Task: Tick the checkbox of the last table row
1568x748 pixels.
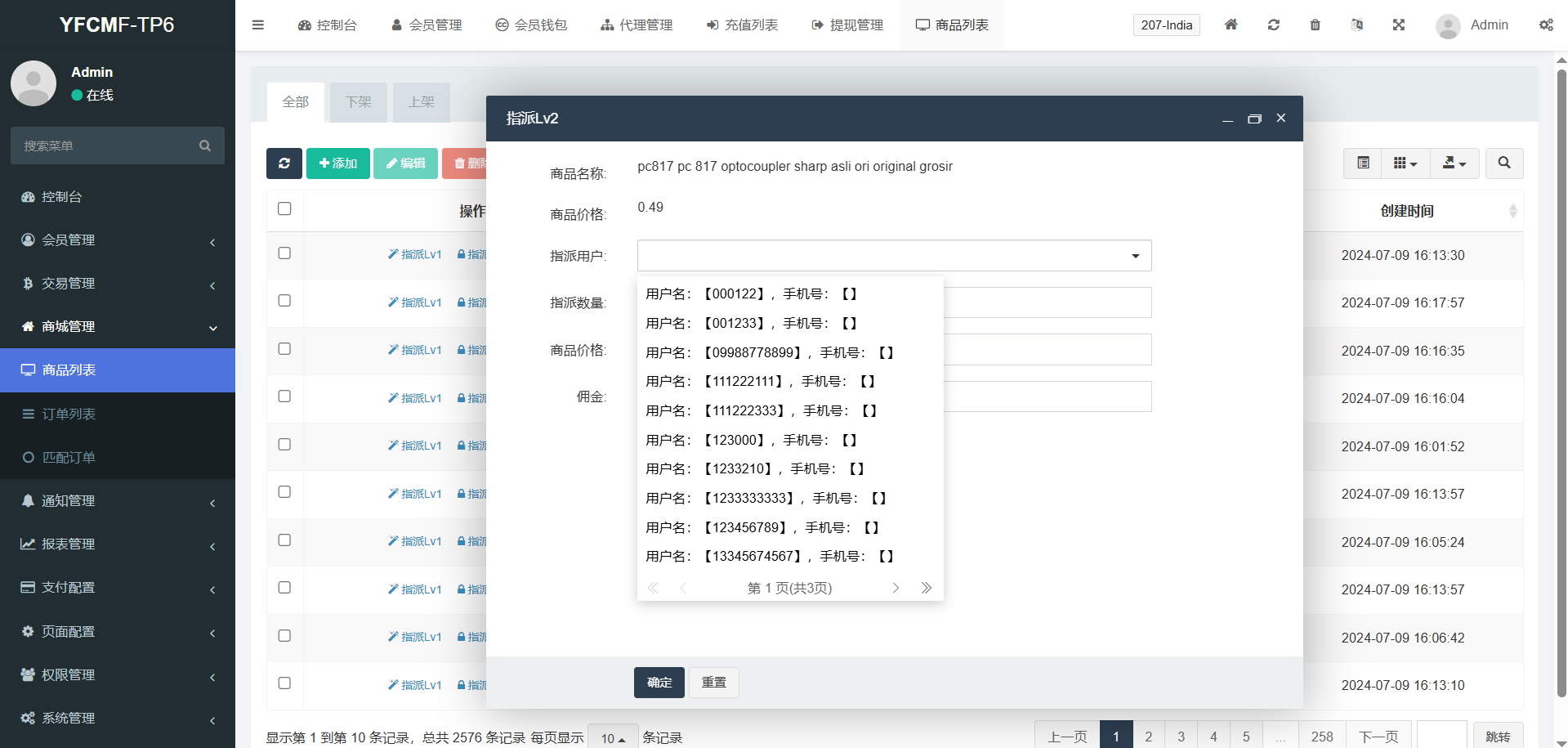Action: point(284,683)
